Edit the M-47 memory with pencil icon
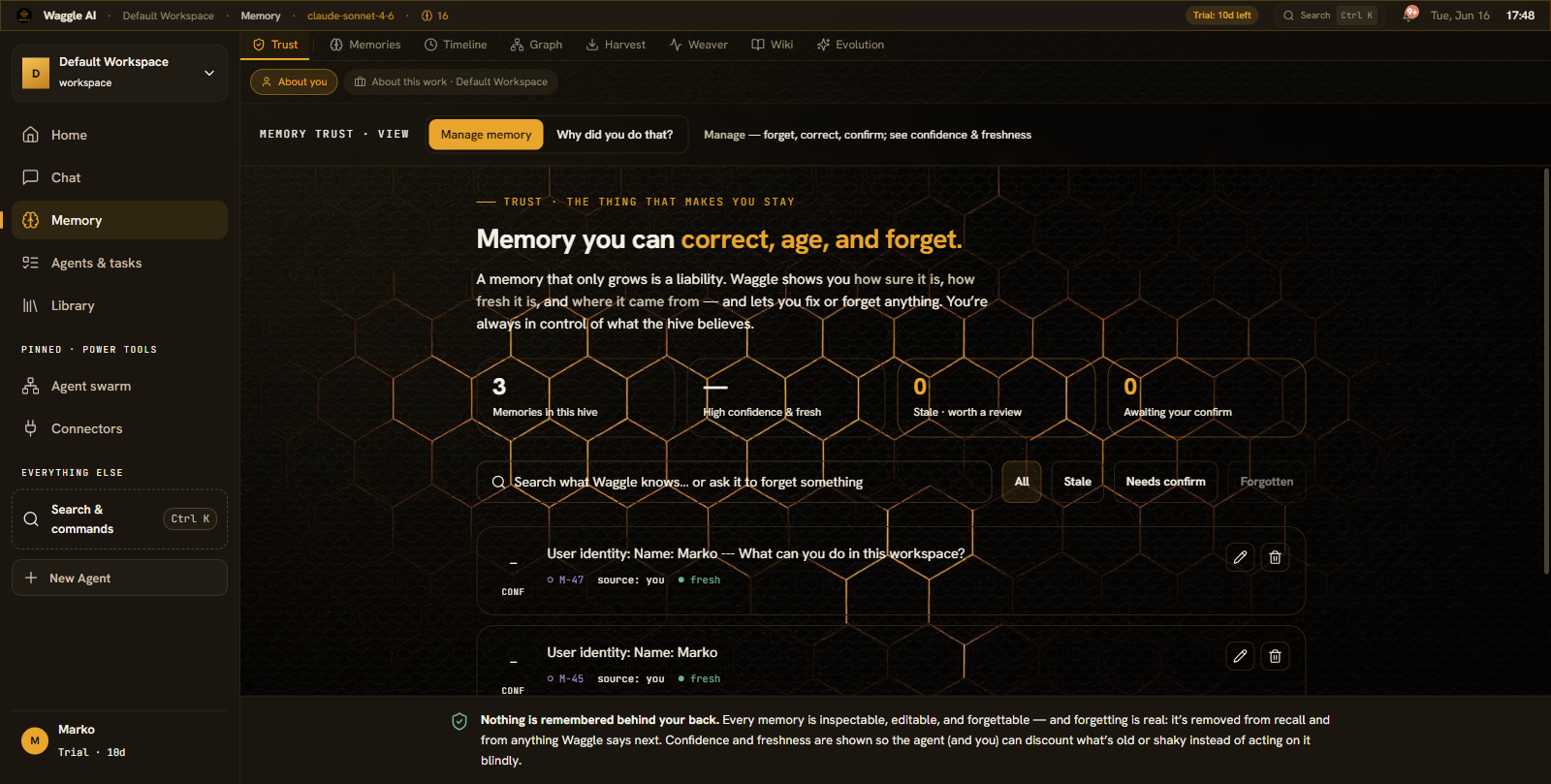The image size is (1551, 784). click(x=1240, y=557)
